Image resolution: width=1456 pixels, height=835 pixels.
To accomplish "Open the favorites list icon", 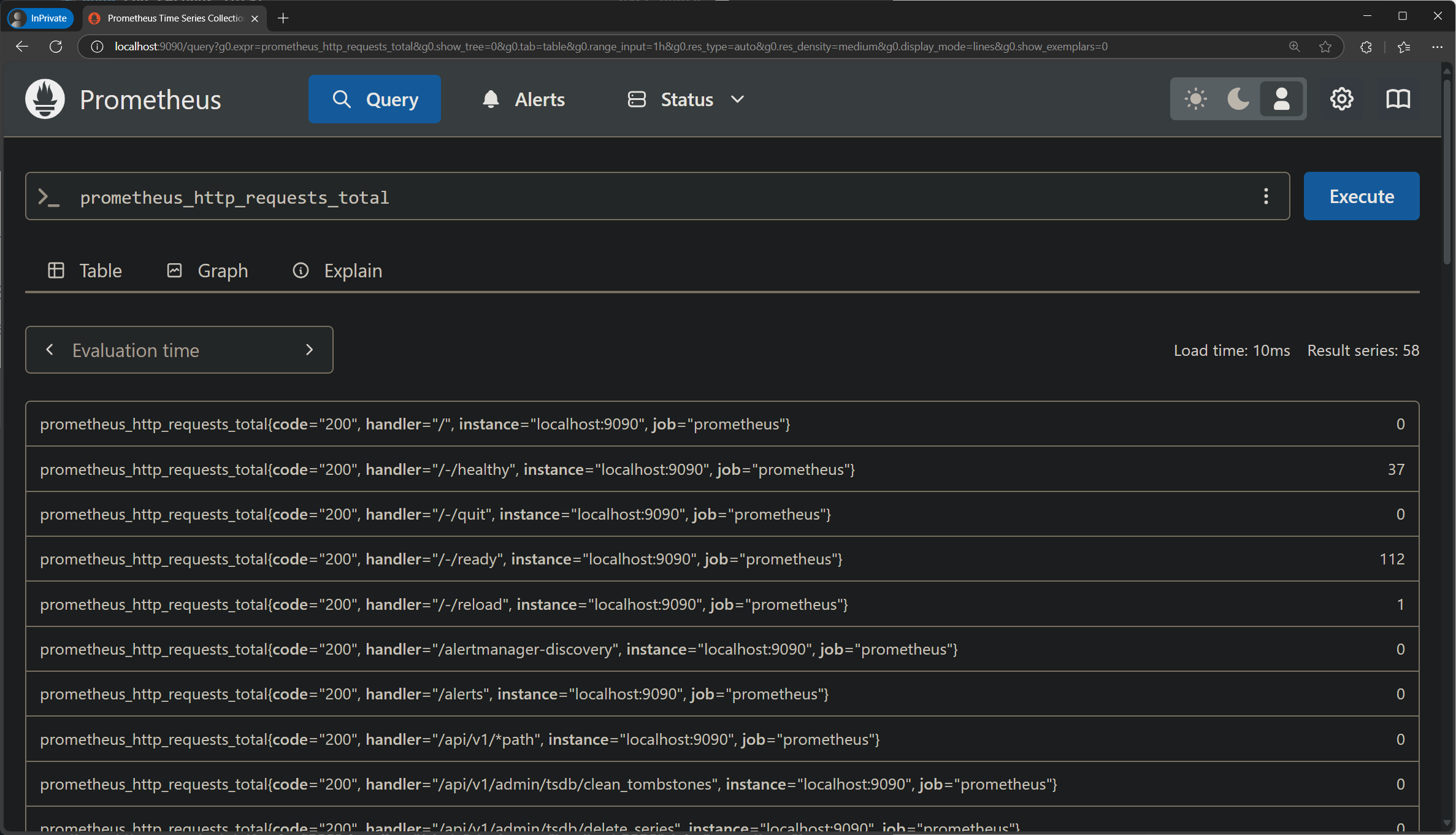I will click(x=1404, y=47).
